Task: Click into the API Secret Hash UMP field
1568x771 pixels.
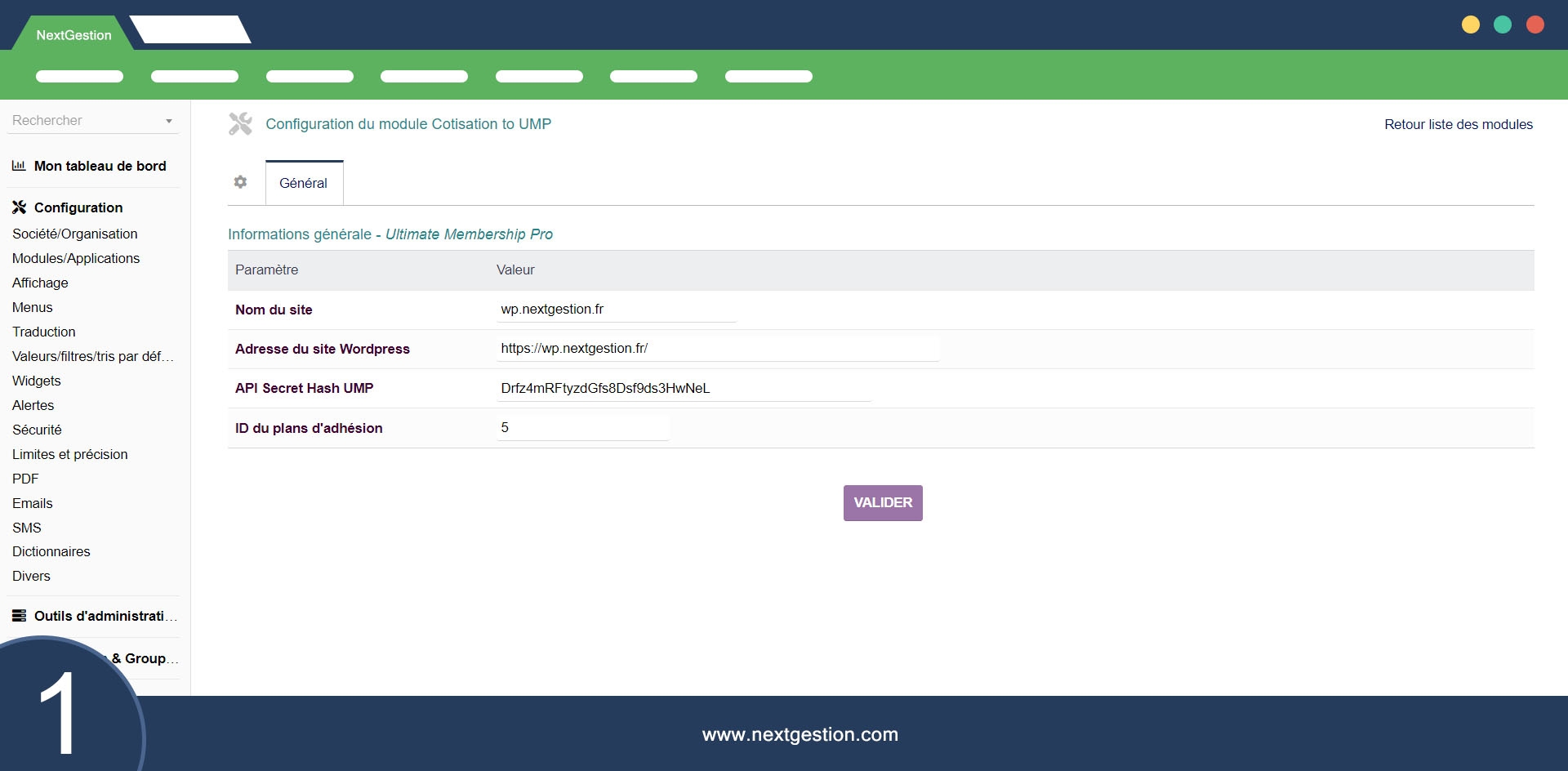Action: click(683, 388)
